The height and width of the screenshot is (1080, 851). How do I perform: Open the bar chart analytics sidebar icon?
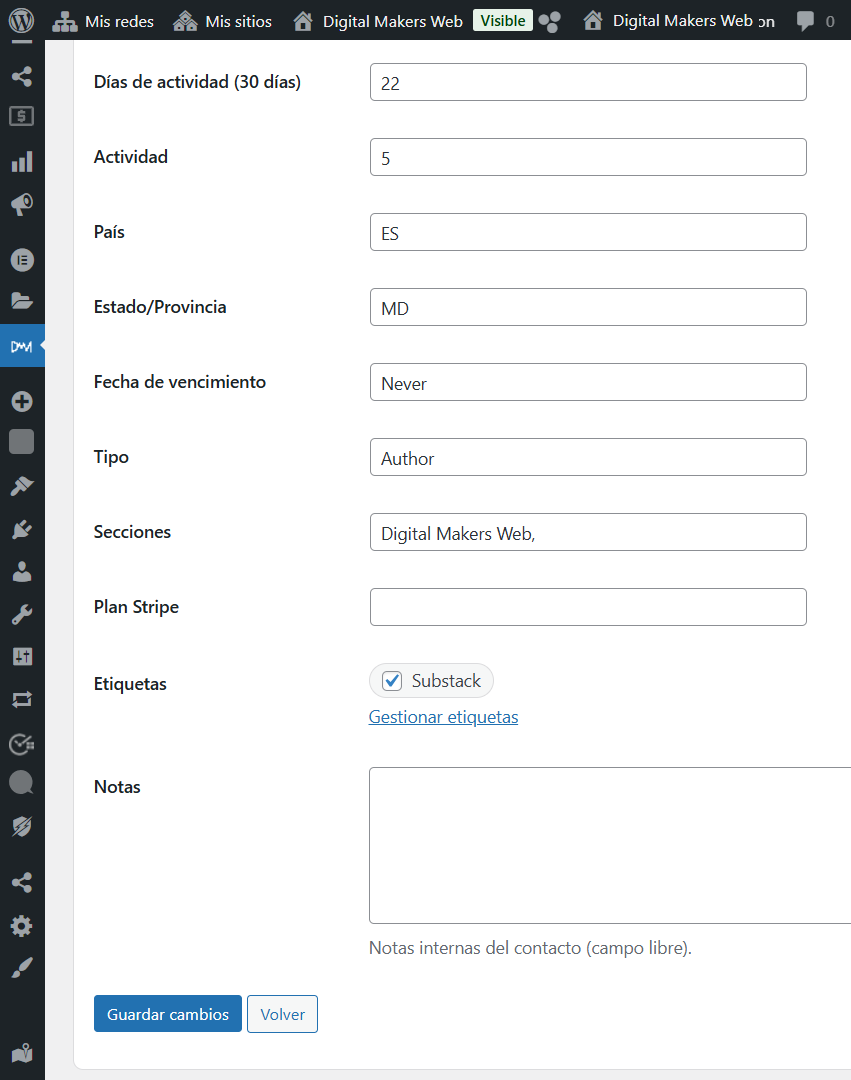22,162
